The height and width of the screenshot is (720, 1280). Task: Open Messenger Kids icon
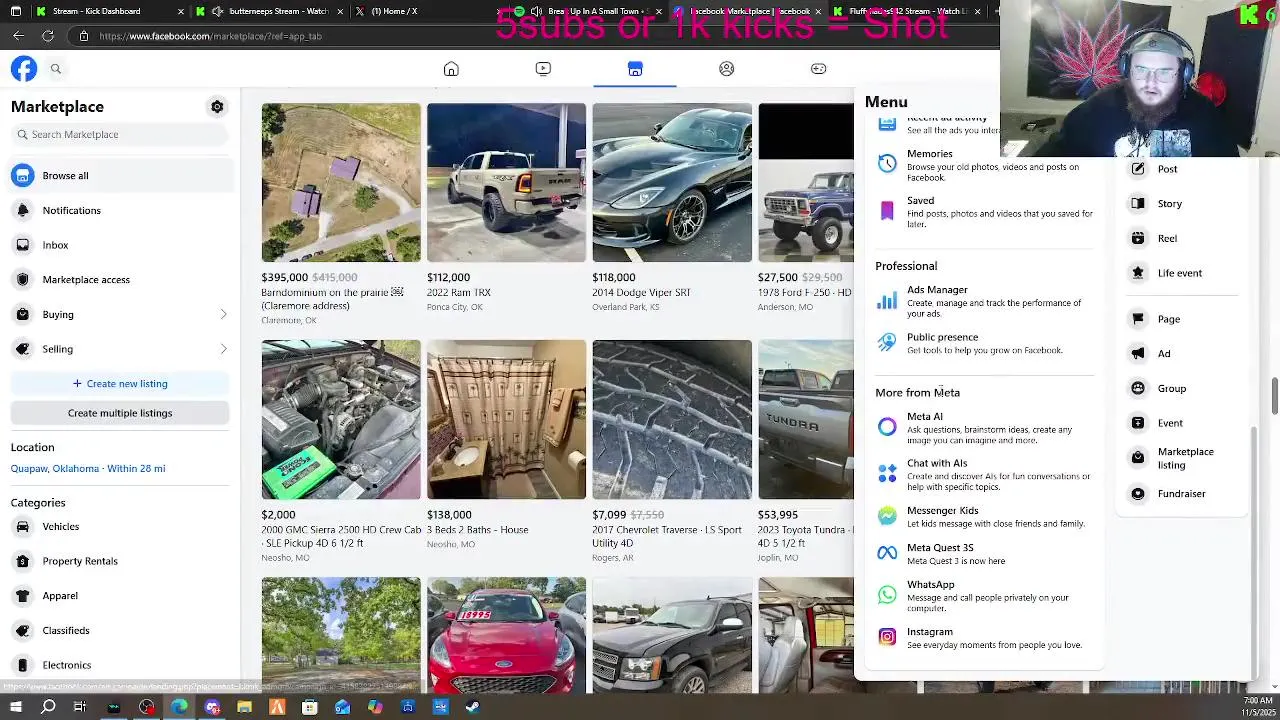(x=887, y=515)
